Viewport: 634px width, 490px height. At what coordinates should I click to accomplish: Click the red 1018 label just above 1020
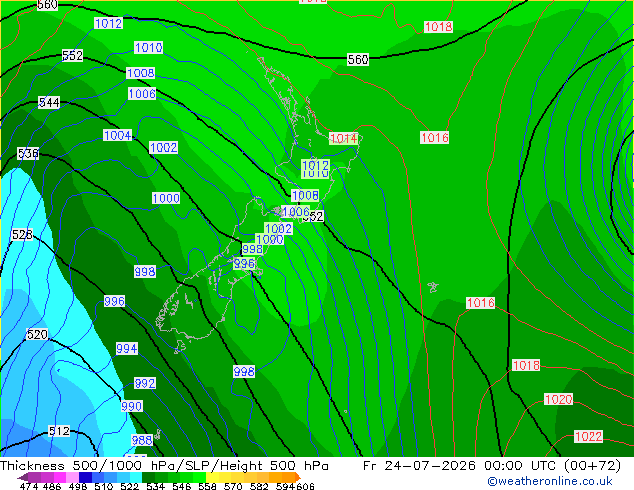click(526, 365)
